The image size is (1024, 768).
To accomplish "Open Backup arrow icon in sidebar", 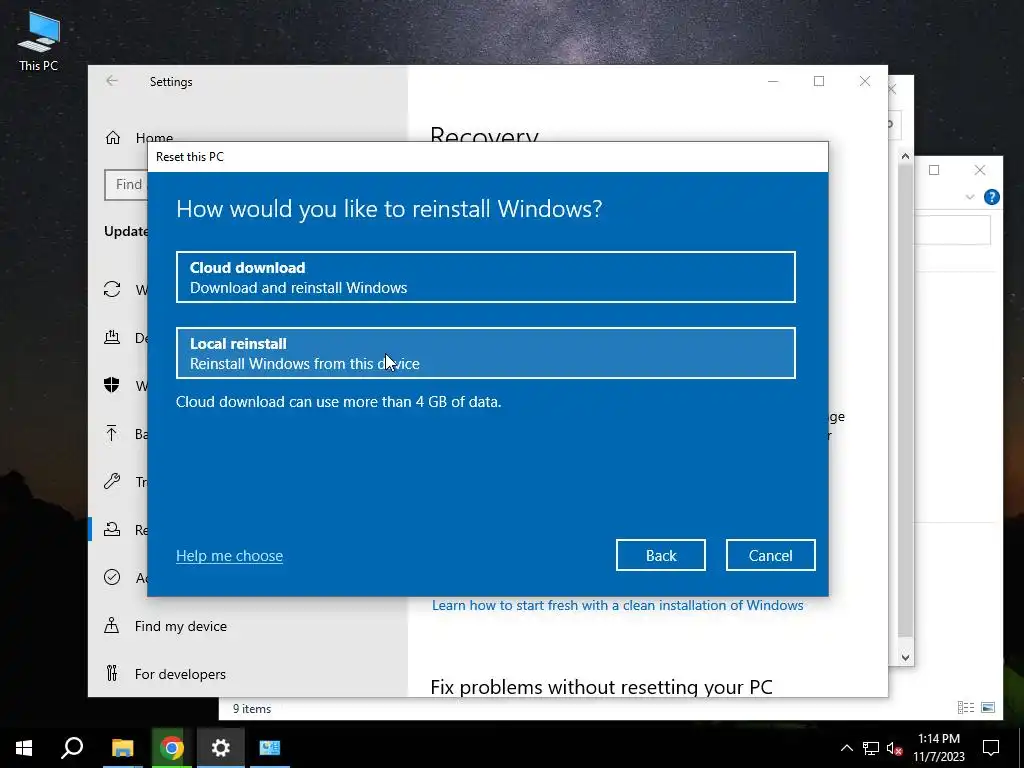I will tap(112, 434).
